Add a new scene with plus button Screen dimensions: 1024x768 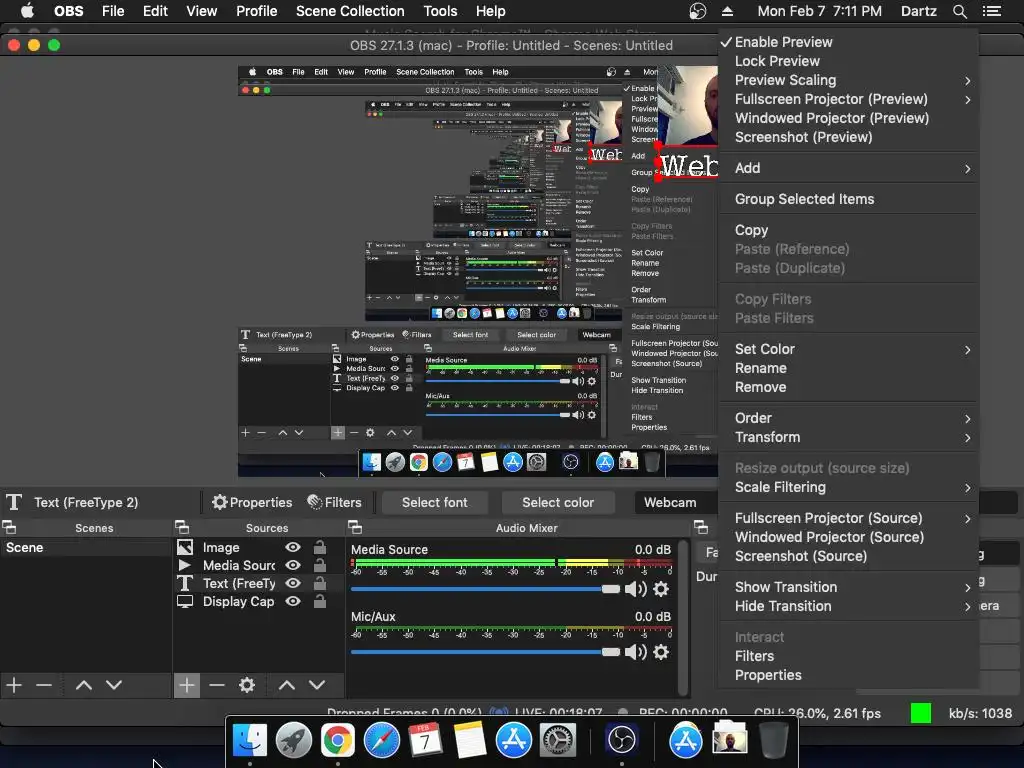point(14,685)
